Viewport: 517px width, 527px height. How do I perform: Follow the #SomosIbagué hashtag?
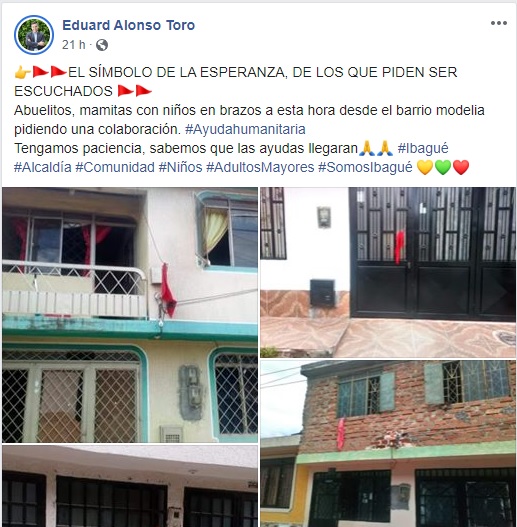pyautogui.click(x=365, y=167)
